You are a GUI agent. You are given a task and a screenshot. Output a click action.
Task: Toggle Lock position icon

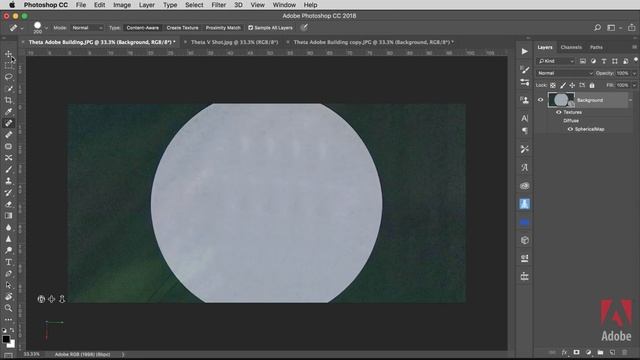point(572,85)
